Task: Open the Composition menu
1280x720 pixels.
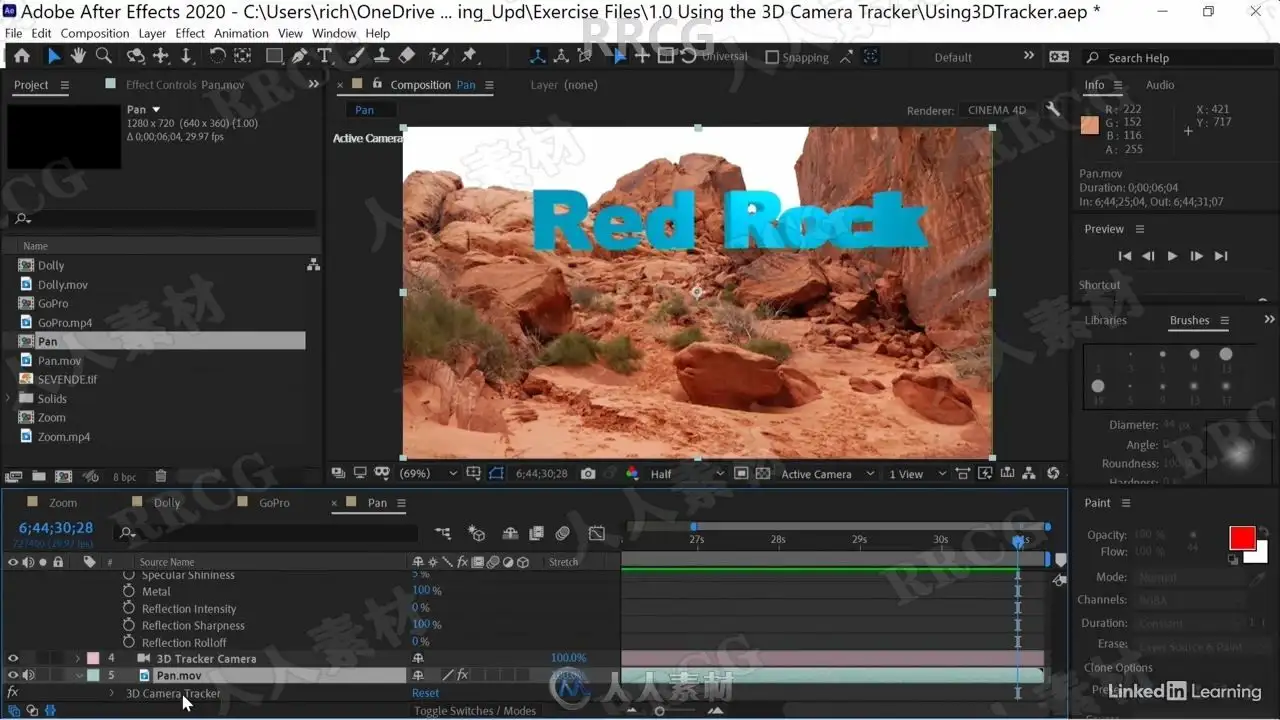Action: tap(95, 33)
